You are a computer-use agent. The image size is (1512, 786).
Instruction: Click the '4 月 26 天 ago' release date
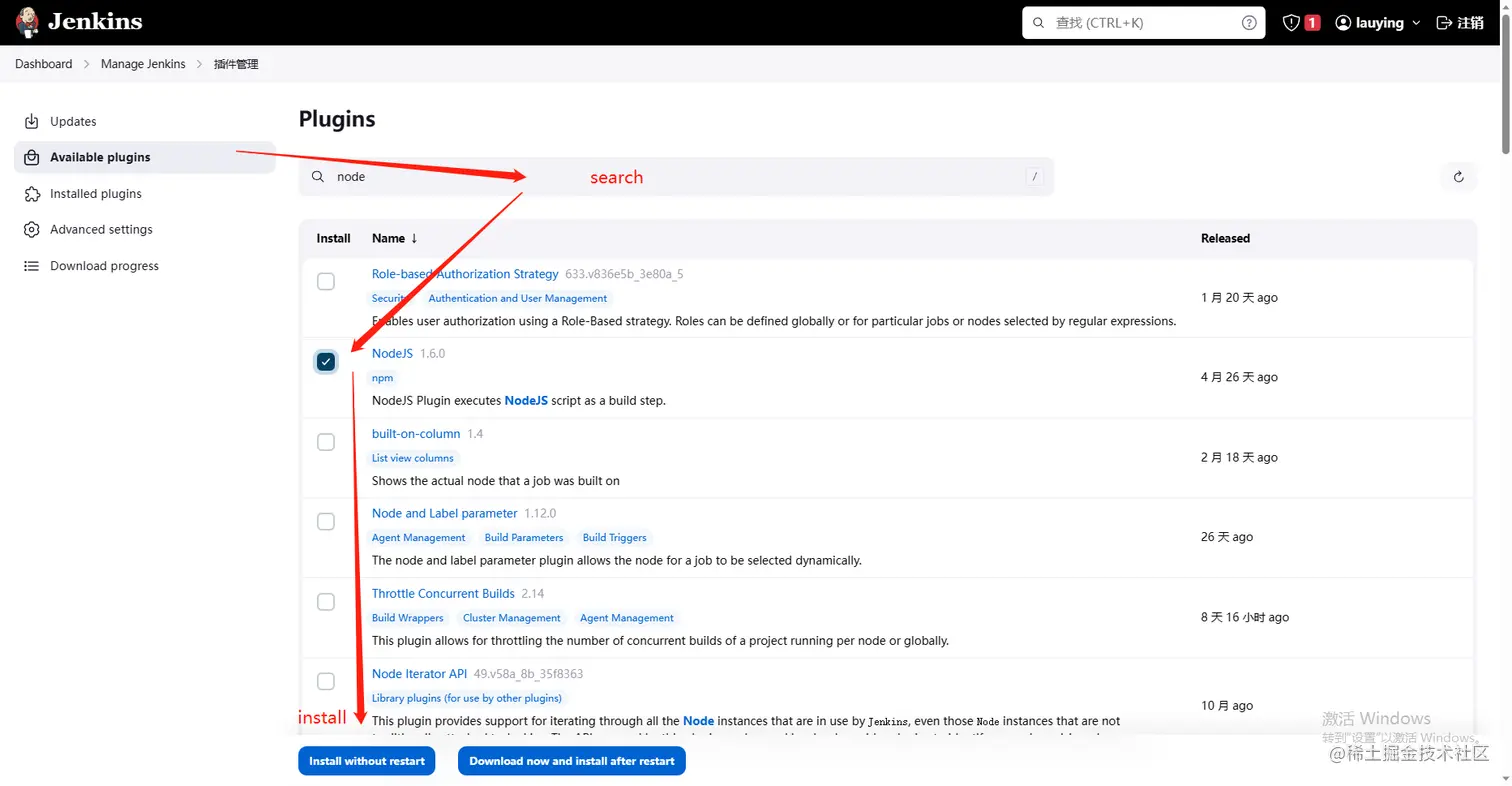pyautogui.click(x=1240, y=378)
